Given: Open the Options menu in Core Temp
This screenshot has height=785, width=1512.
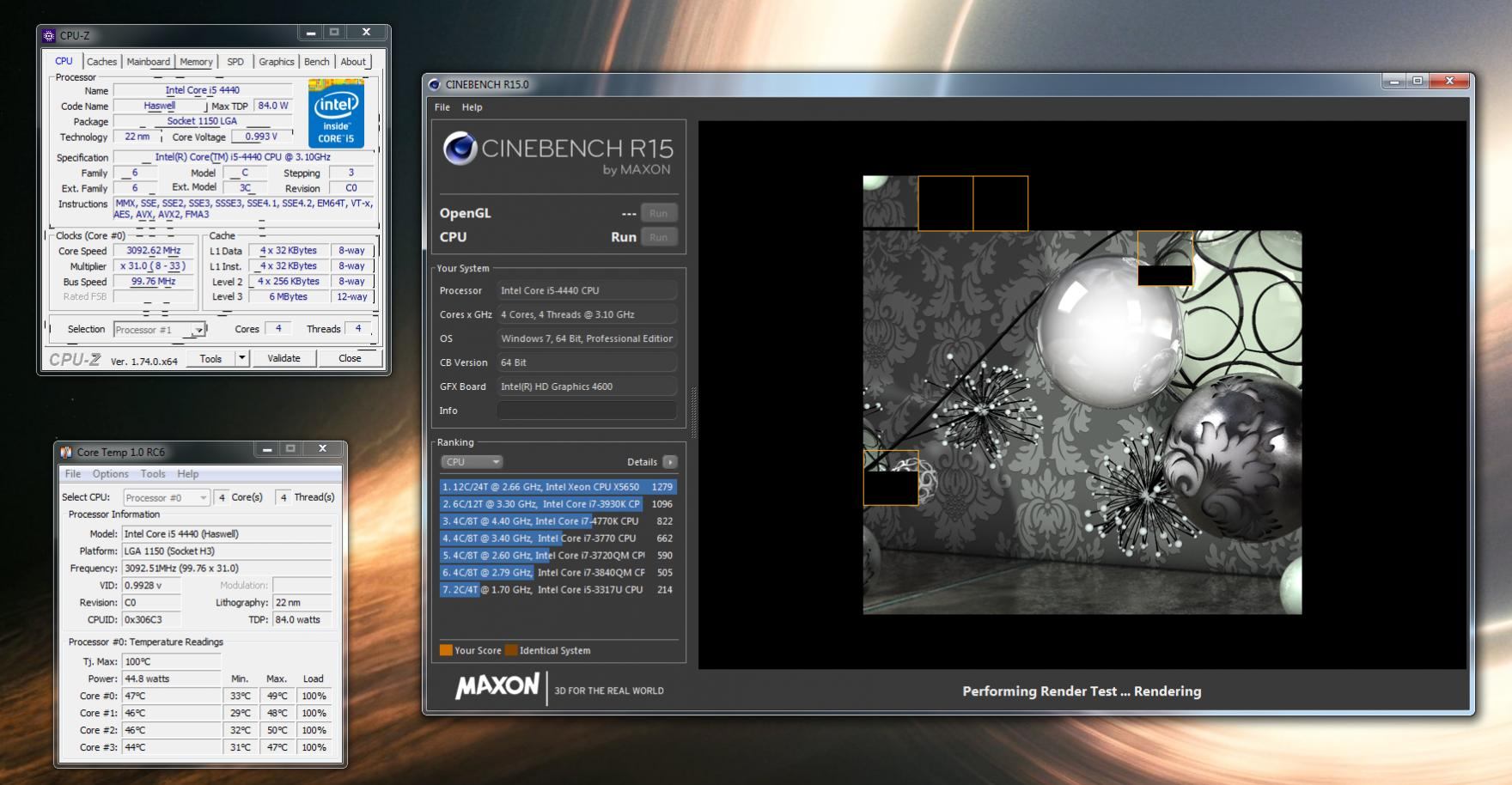Looking at the screenshot, I should [x=110, y=474].
